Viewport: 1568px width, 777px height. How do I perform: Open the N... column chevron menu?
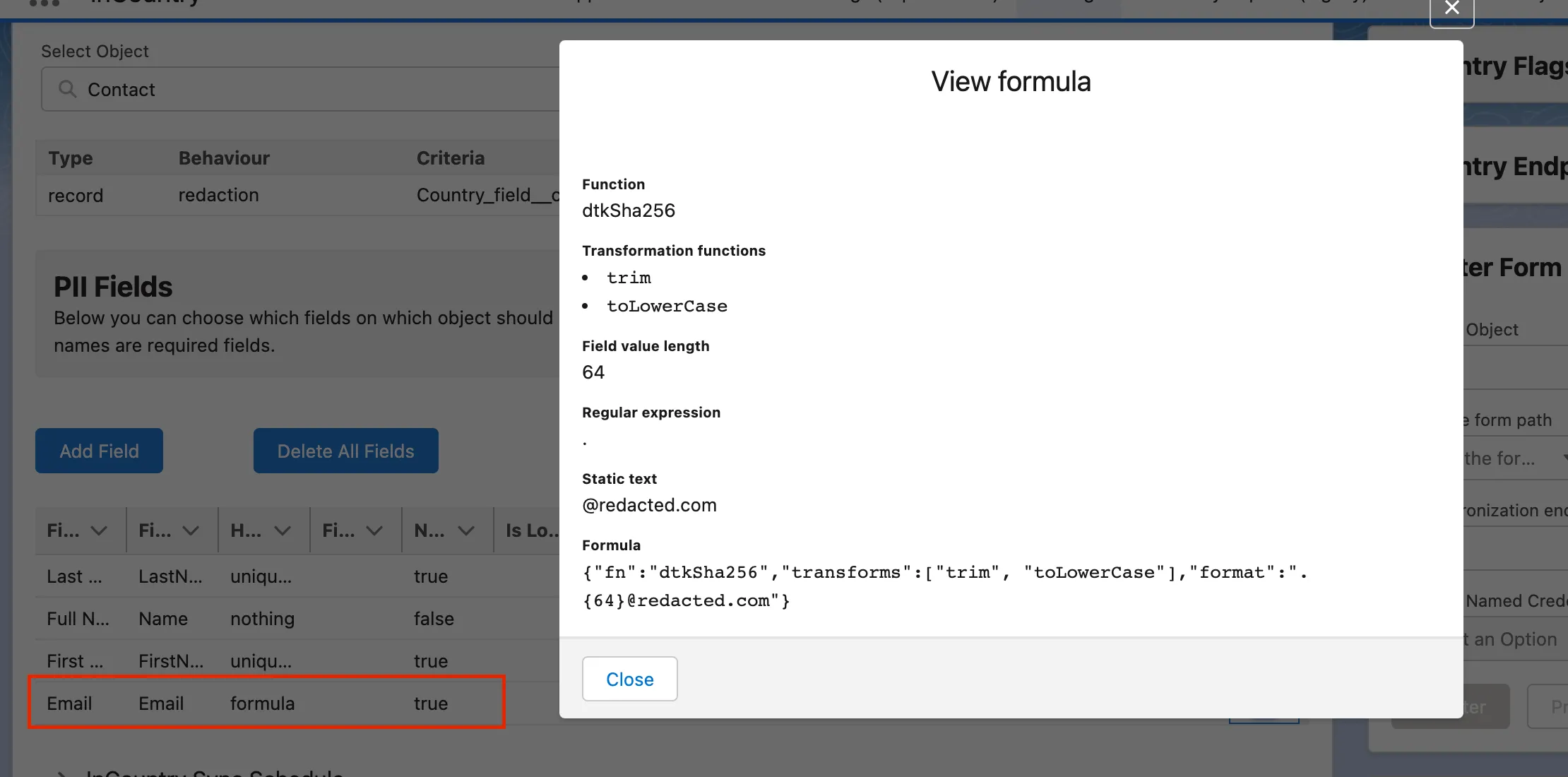(466, 530)
